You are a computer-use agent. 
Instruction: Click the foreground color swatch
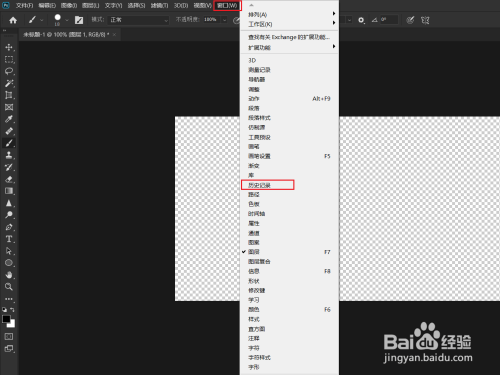pos(6,319)
